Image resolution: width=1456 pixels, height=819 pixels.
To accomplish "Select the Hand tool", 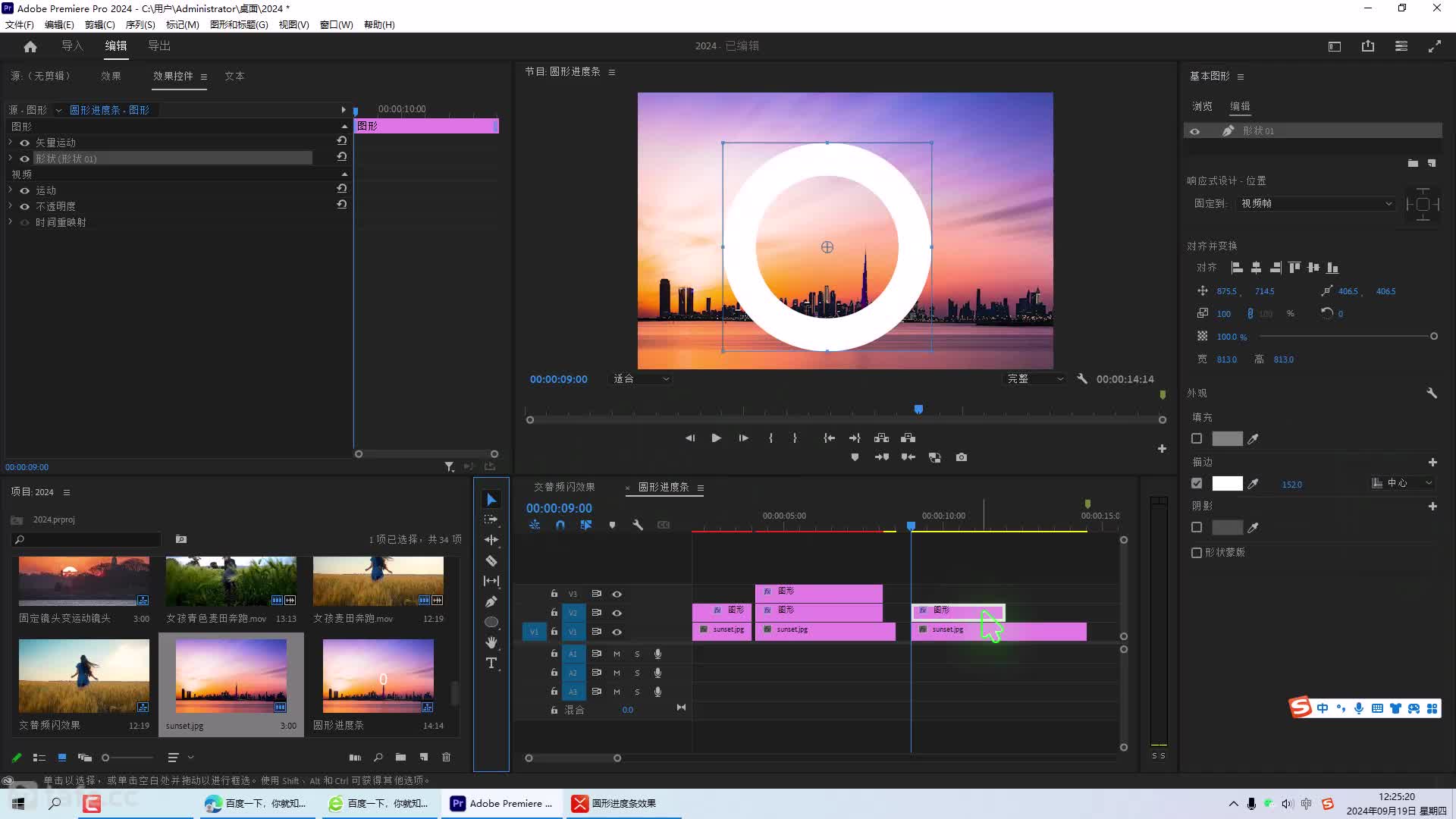I will point(491,642).
